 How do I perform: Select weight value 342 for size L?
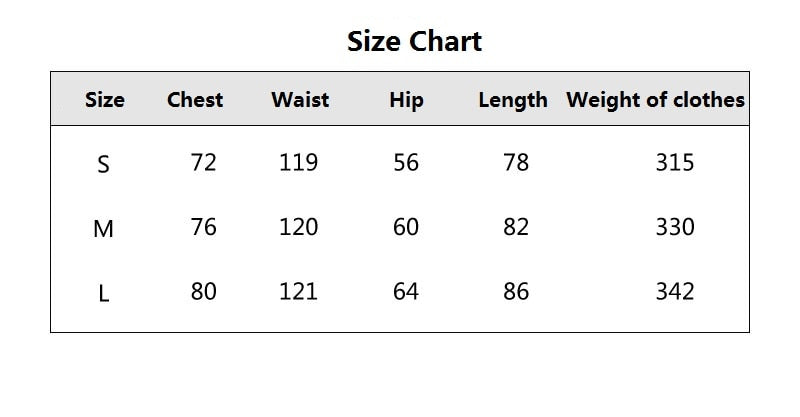click(674, 292)
